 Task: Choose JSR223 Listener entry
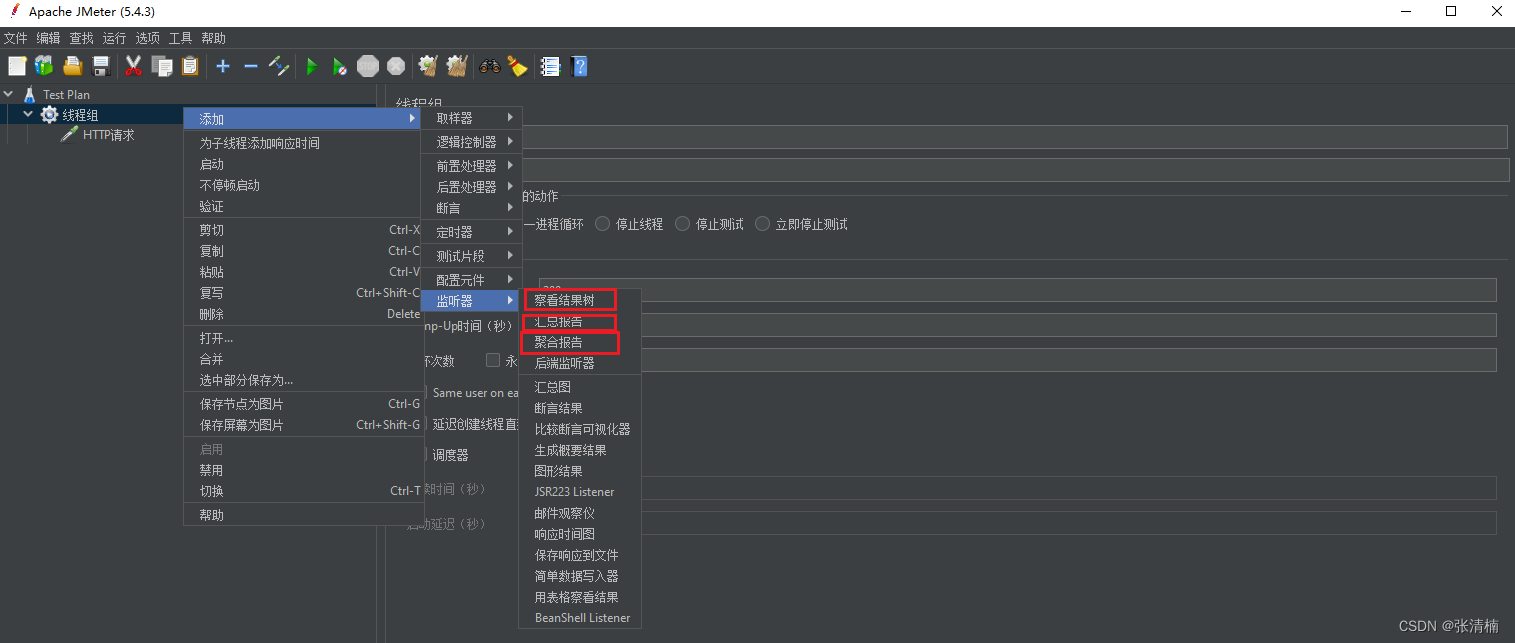coord(580,492)
